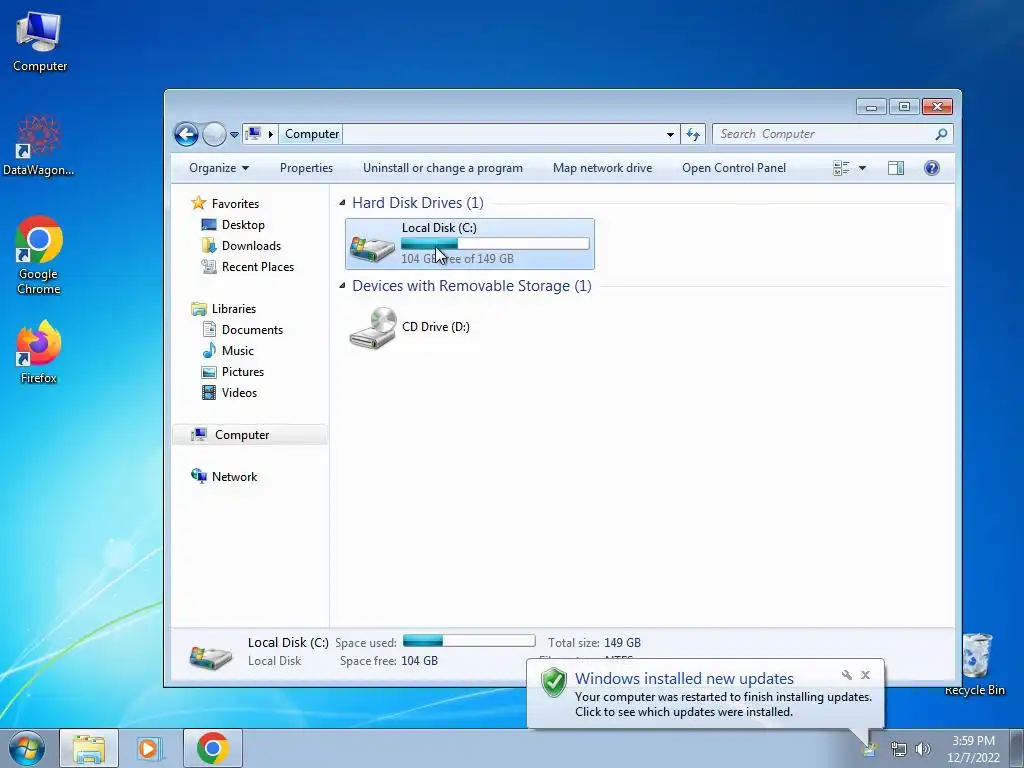Open the Computer desktop icon
The width and height of the screenshot is (1024, 768).
click(x=39, y=40)
